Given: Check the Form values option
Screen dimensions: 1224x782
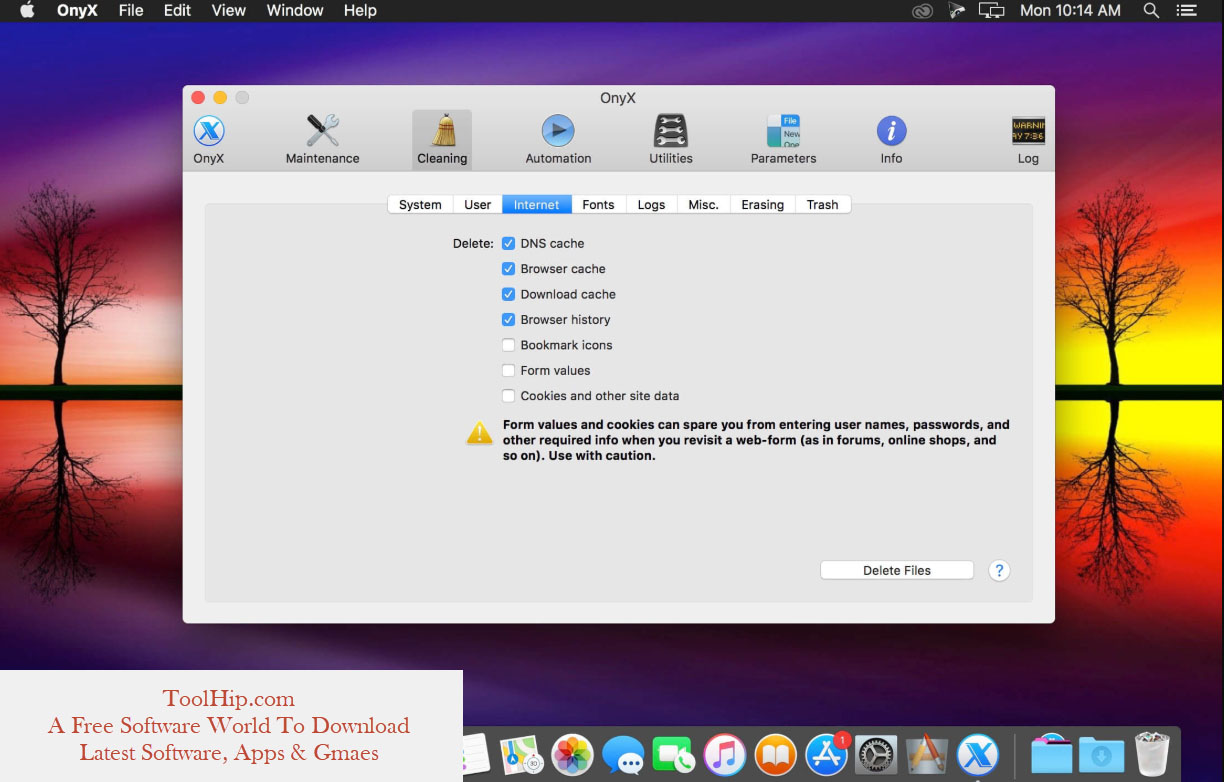Looking at the screenshot, I should point(509,370).
